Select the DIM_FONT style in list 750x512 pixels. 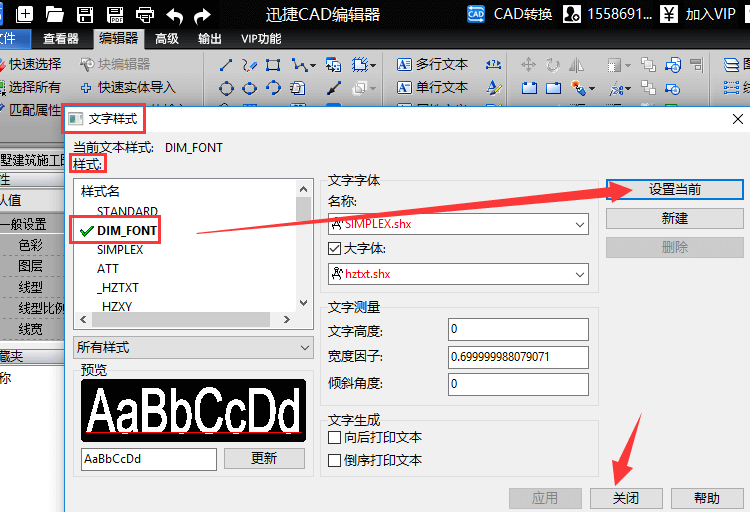[x=127, y=231]
